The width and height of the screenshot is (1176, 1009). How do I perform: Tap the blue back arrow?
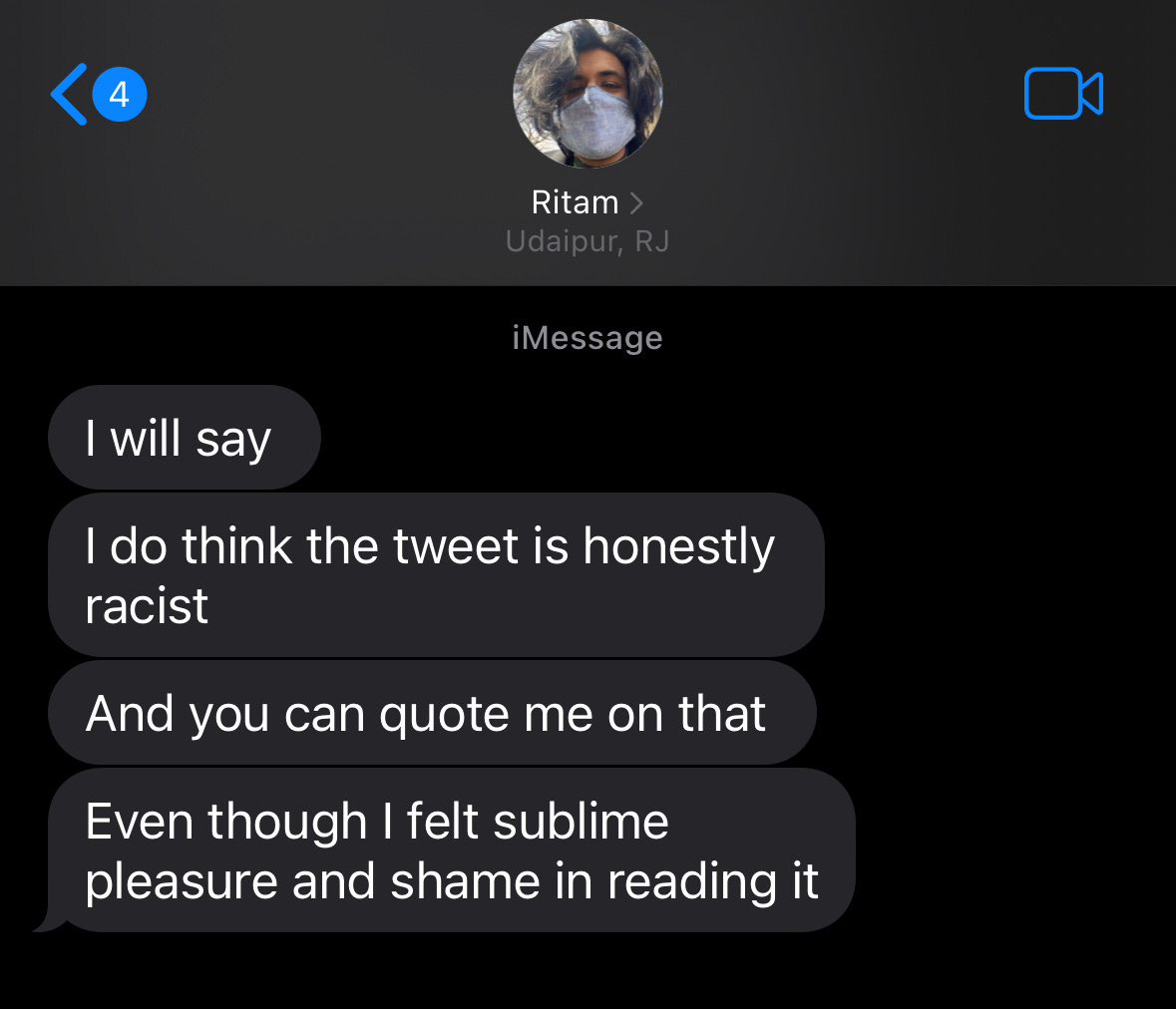(x=68, y=95)
